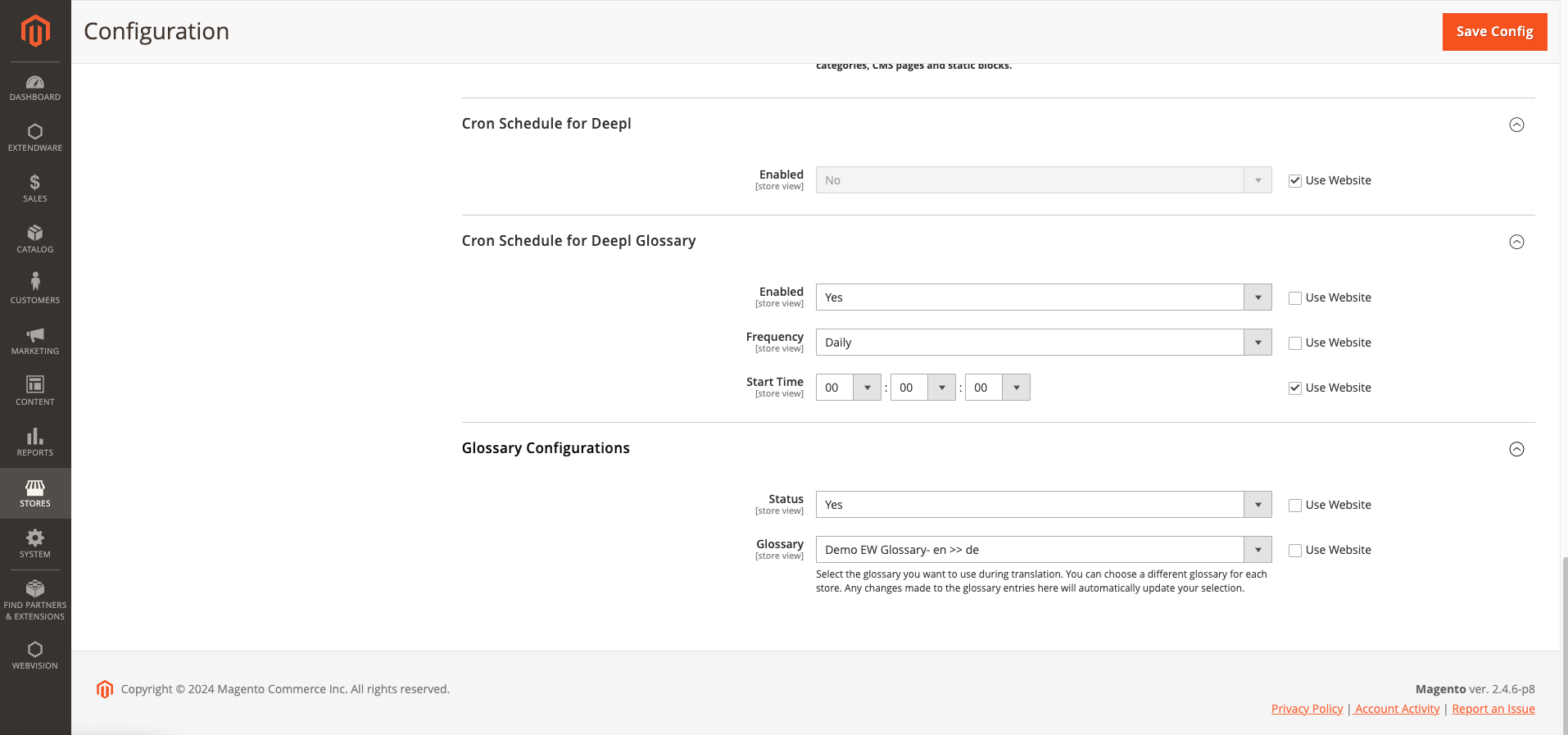Open Start Time hours dropdown
The width and height of the screenshot is (1568, 735).
tap(848, 388)
